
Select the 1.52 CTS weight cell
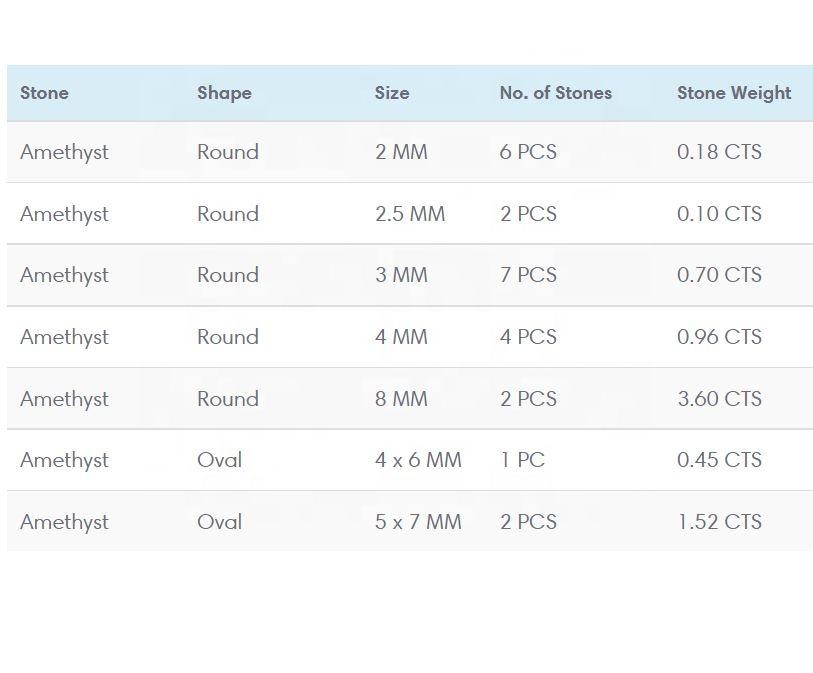(719, 522)
